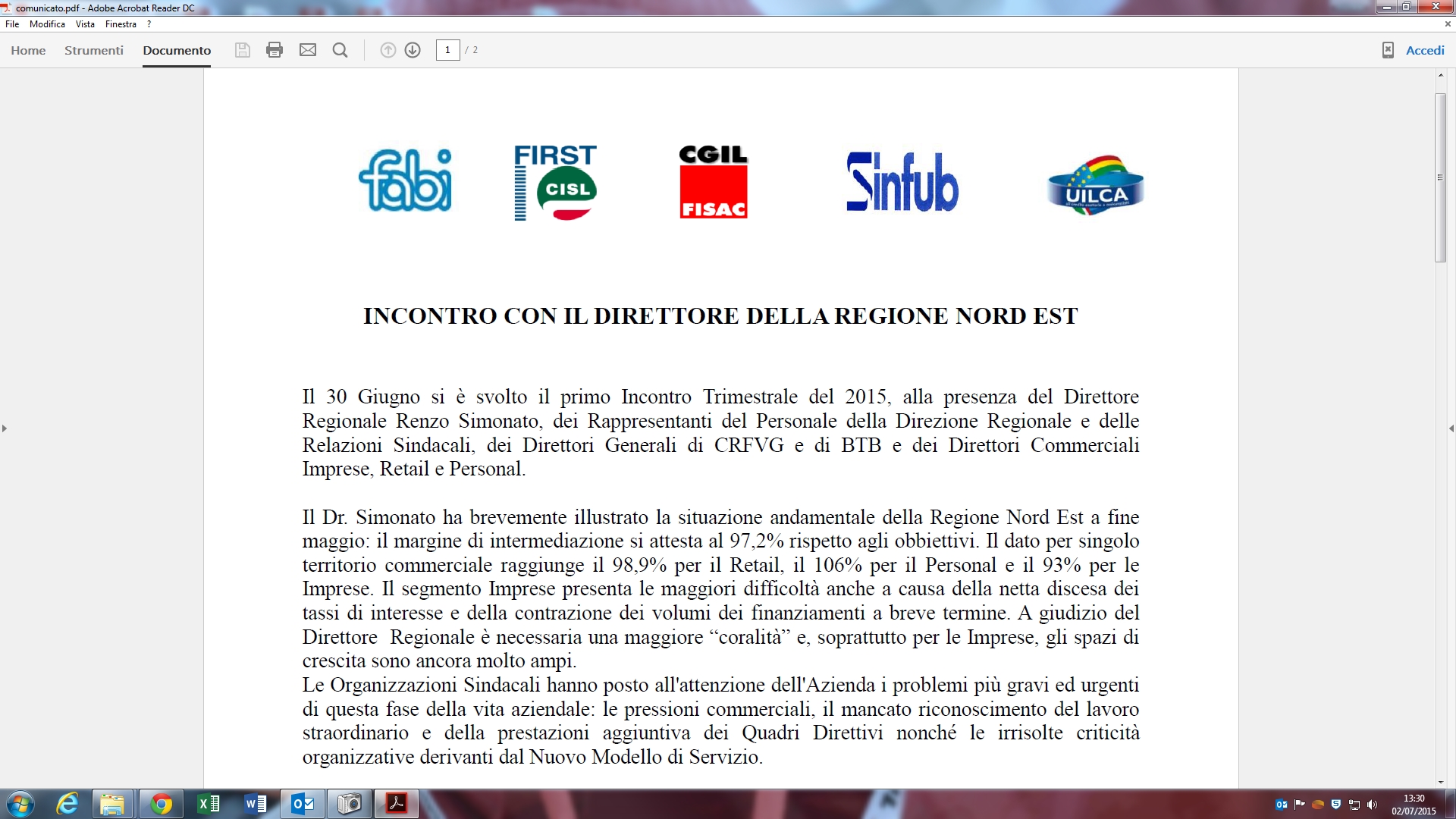Viewport: 1456px width, 819px height.
Task: Send file by email envelope icon
Action: pyautogui.click(x=308, y=50)
